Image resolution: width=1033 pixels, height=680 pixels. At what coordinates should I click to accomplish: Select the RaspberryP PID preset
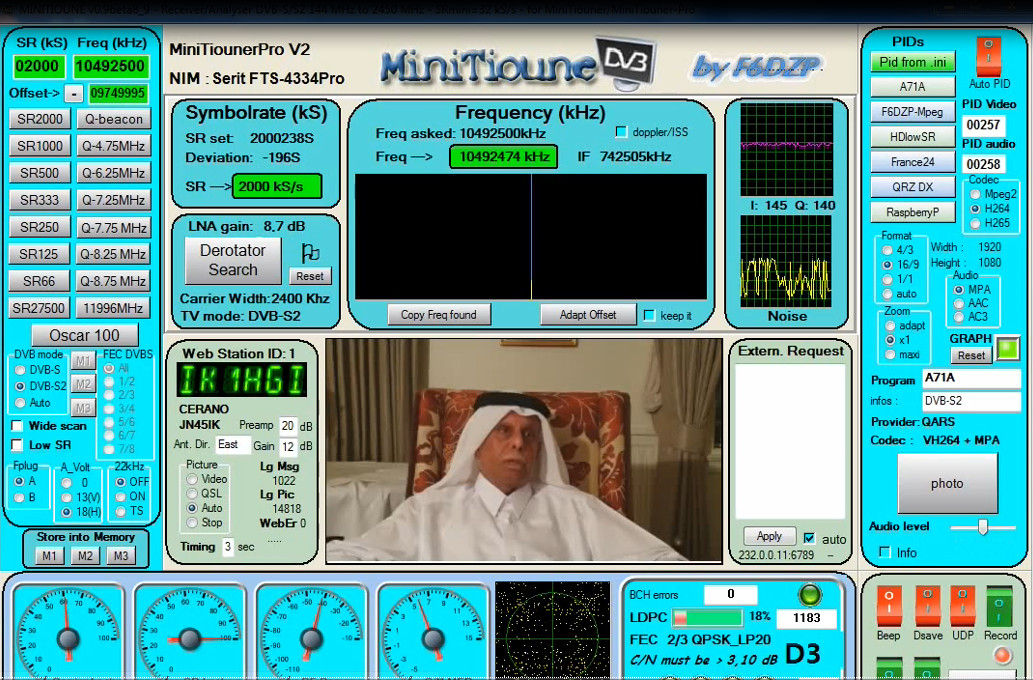pos(912,212)
